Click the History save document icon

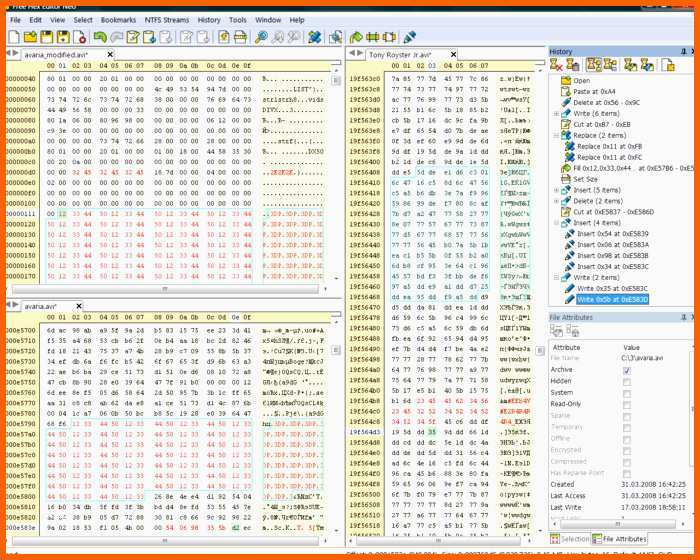[x=668, y=65]
